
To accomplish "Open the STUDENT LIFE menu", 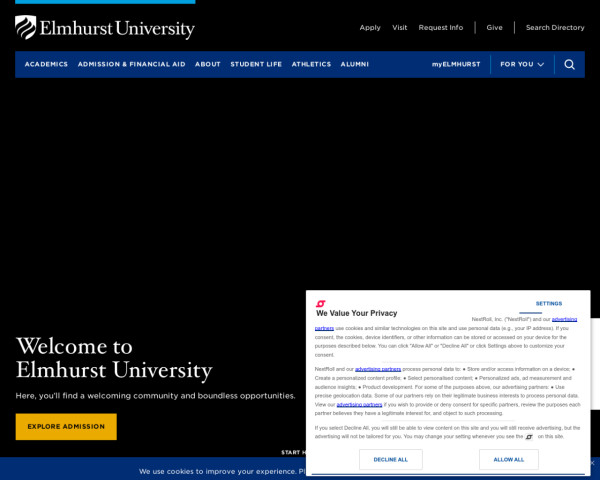I will [256, 64].
